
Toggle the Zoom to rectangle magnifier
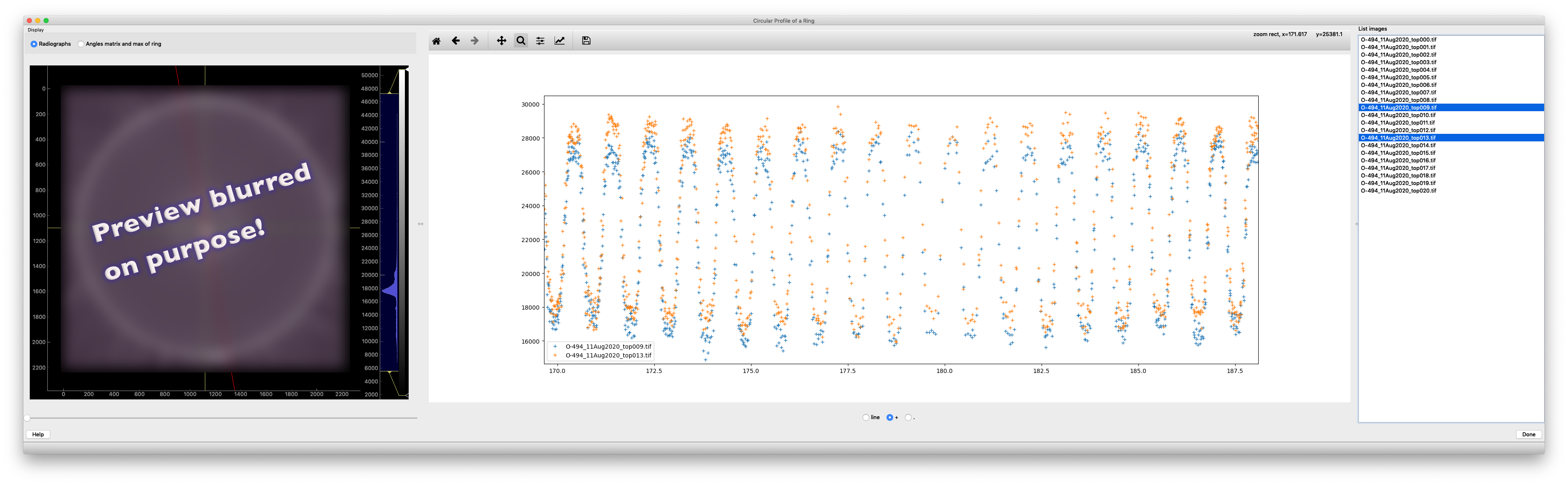point(521,41)
